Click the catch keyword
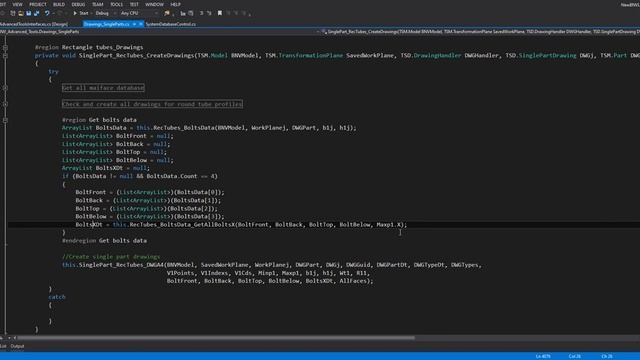 coord(57,297)
